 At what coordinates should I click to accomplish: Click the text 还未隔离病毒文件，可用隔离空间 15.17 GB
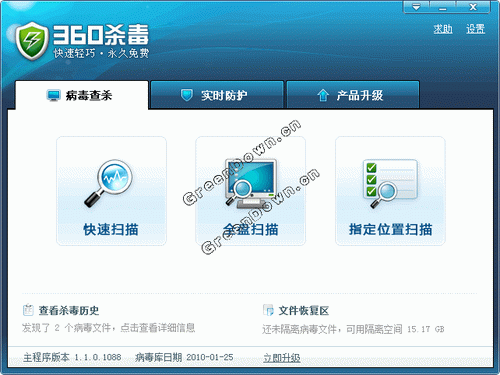pyautogui.click(x=353, y=329)
